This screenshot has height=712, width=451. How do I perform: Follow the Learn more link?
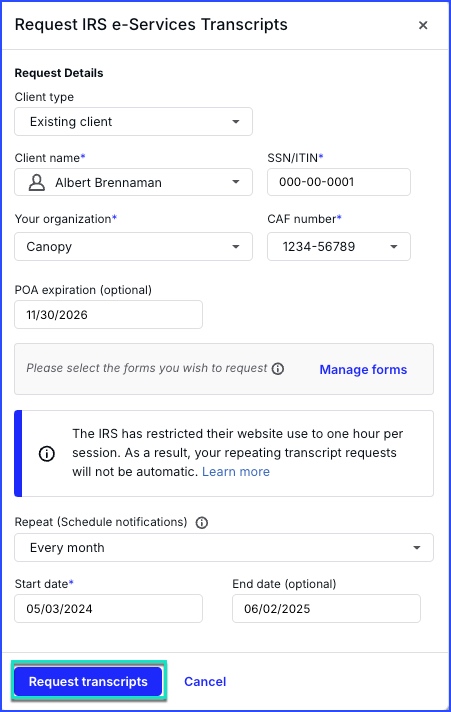coord(236,472)
